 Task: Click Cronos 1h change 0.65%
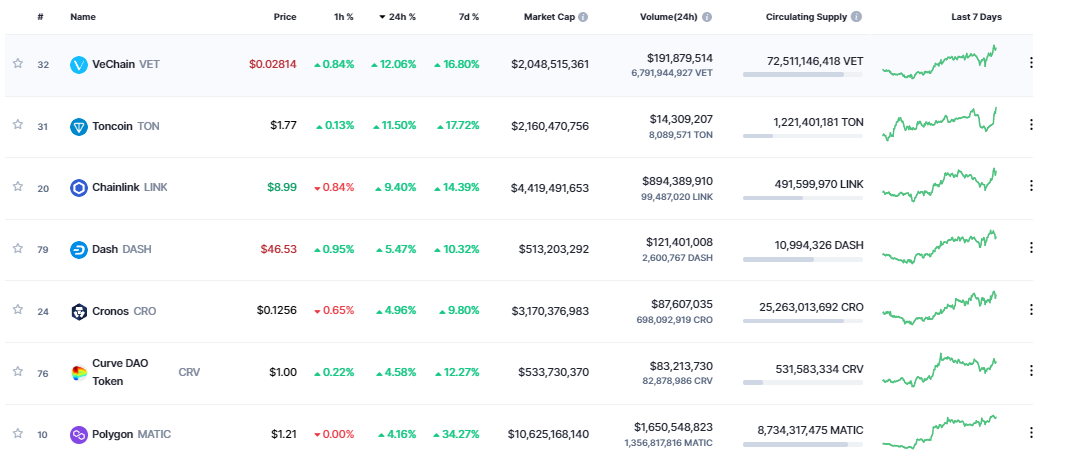coord(334,310)
